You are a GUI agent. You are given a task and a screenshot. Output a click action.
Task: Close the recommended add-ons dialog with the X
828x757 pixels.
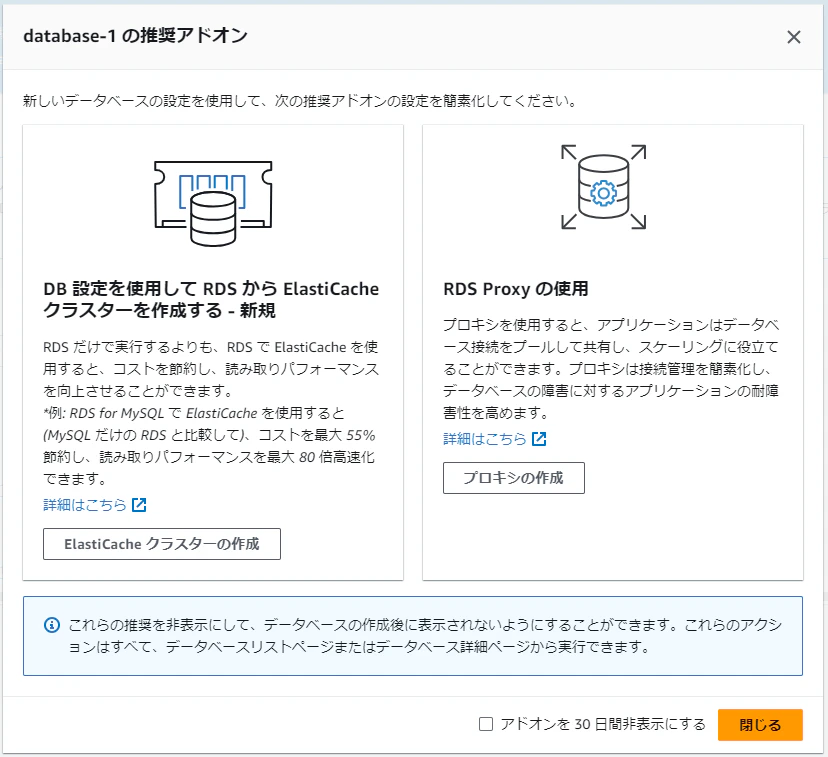click(x=794, y=37)
